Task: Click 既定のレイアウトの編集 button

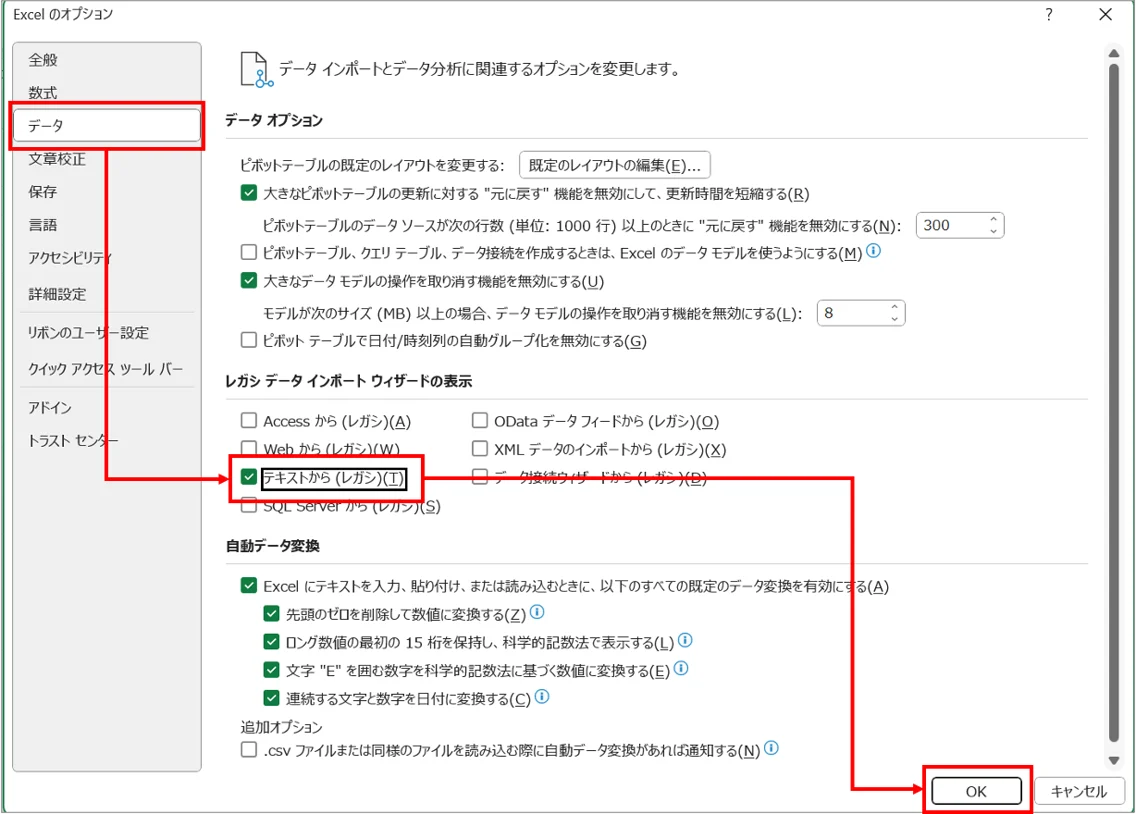Action: (614, 165)
